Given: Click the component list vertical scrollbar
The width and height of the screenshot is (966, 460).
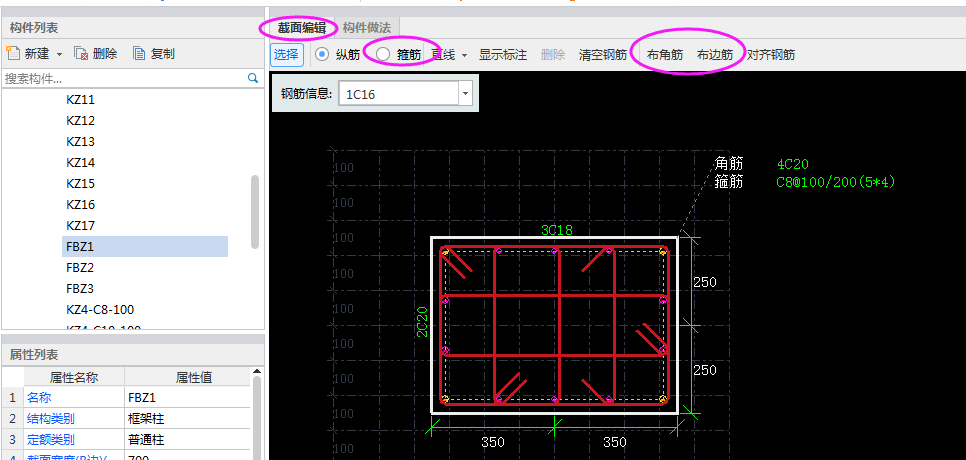Looking at the screenshot, I should click(x=255, y=211).
